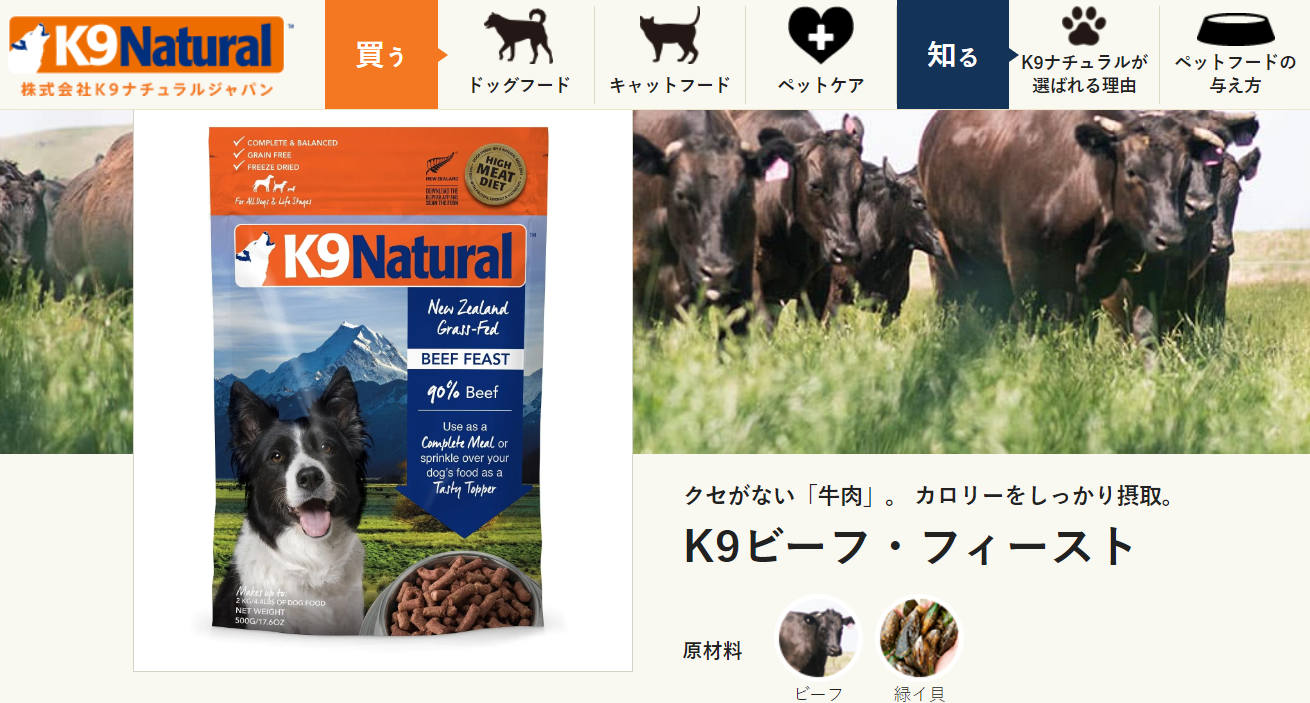Open the ペットケア link
The image size is (1310, 703).
click(821, 85)
